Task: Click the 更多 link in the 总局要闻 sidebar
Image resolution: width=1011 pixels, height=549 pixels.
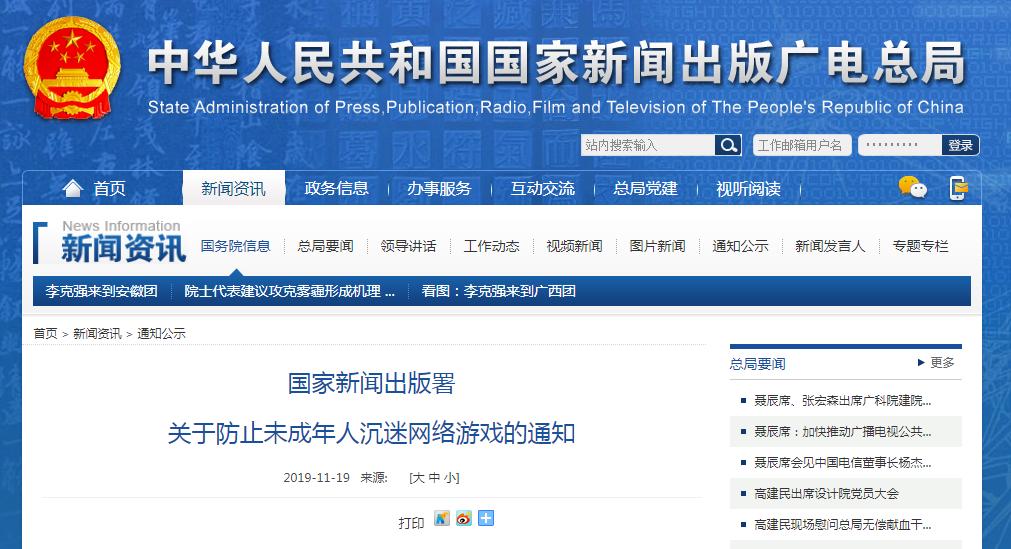Action: [942, 363]
